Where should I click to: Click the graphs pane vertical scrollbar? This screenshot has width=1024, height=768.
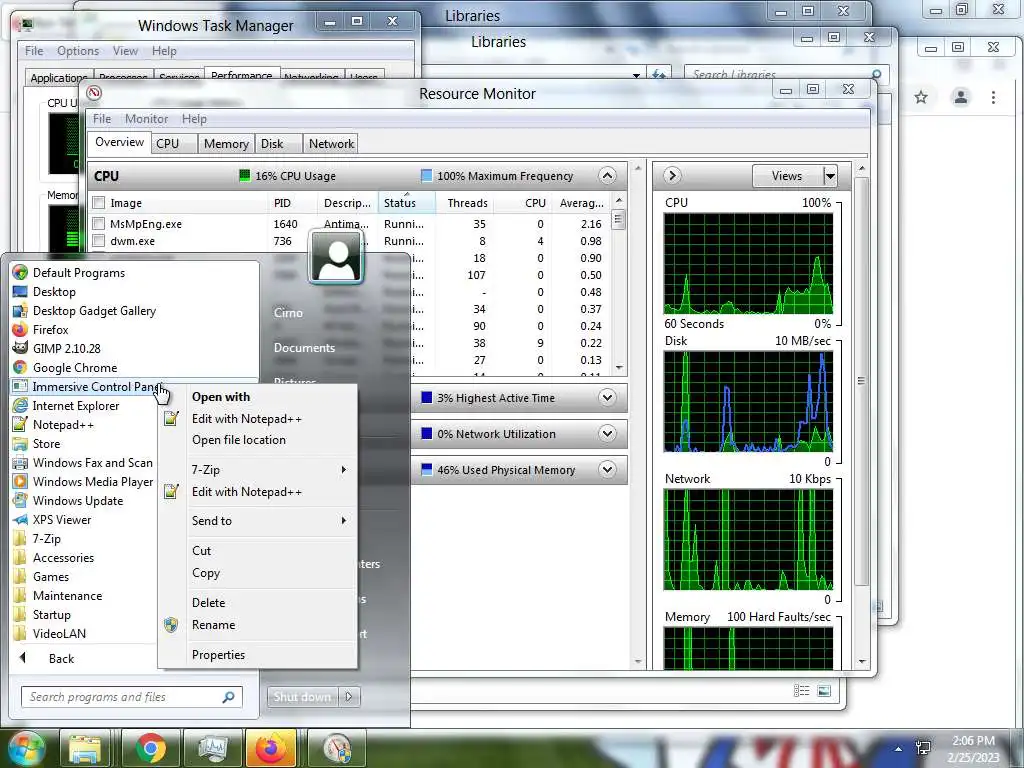(862, 381)
